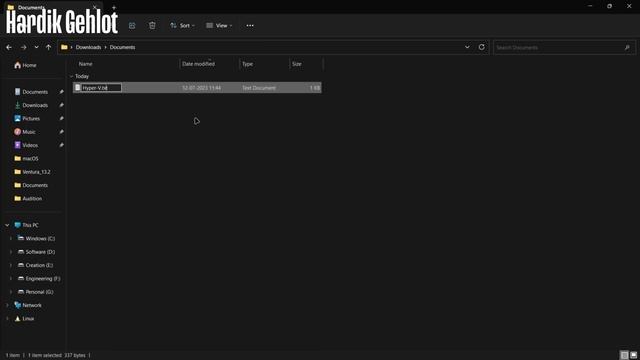
Task: Collapse the Today group chevron
Action: coord(71,76)
